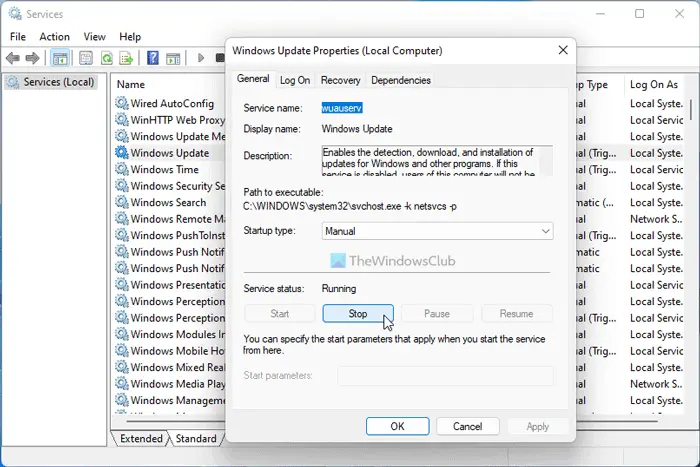Image resolution: width=700 pixels, height=467 pixels.
Task: Open the Properties toolbar icon in Services
Action: tap(86, 58)
